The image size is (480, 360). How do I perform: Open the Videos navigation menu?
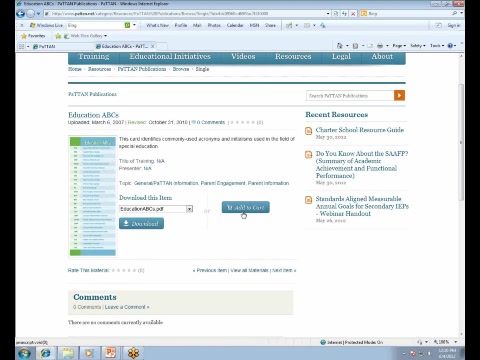click(x=243, y=57)
